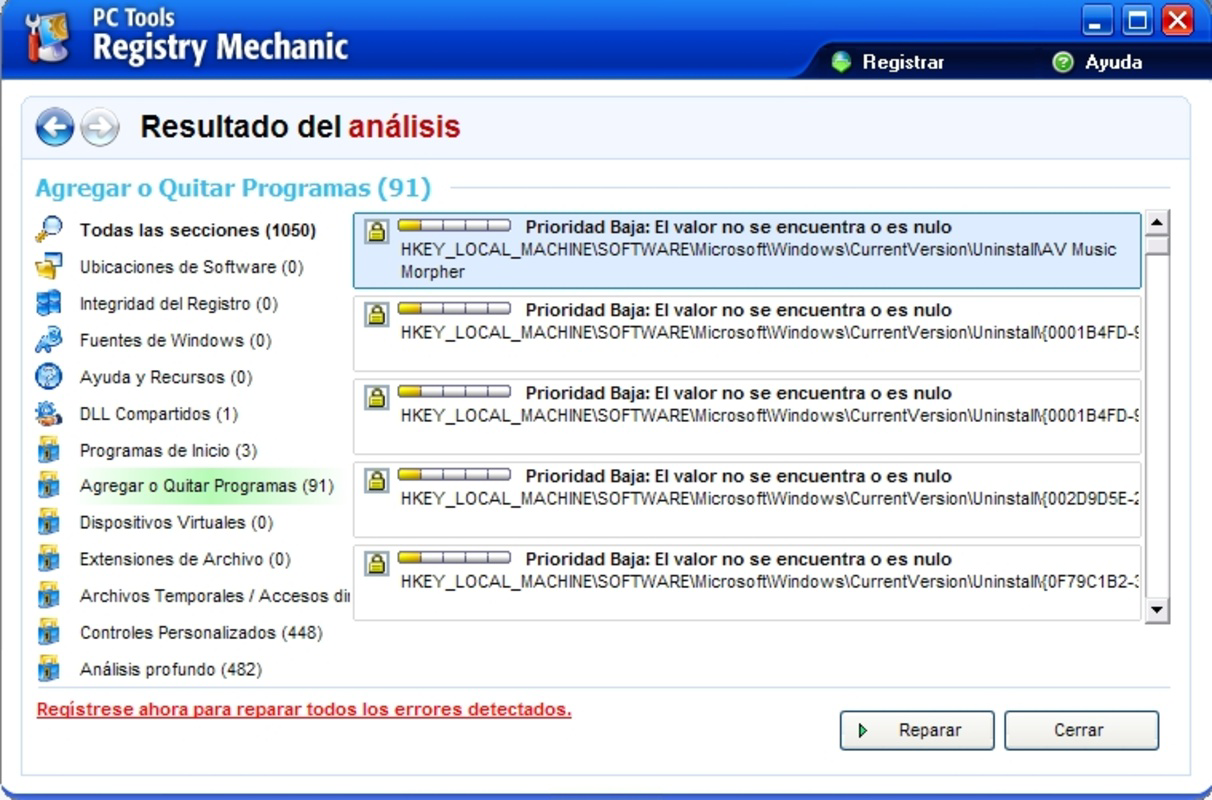Select the Uninstall\{0F79C1B2 registry entry
Image resolution: width=1212 pixels, height=800 pixels.
pos(747,582)
